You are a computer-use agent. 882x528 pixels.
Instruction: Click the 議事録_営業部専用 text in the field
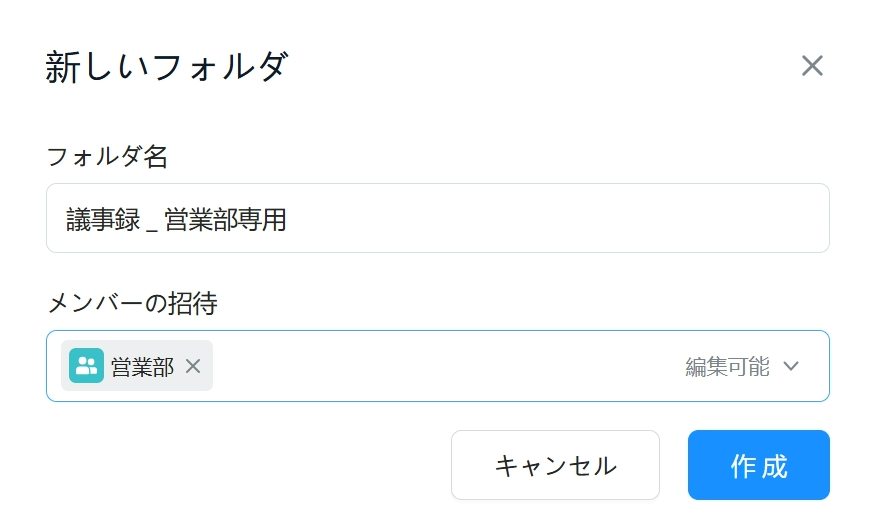click(176, 219)
